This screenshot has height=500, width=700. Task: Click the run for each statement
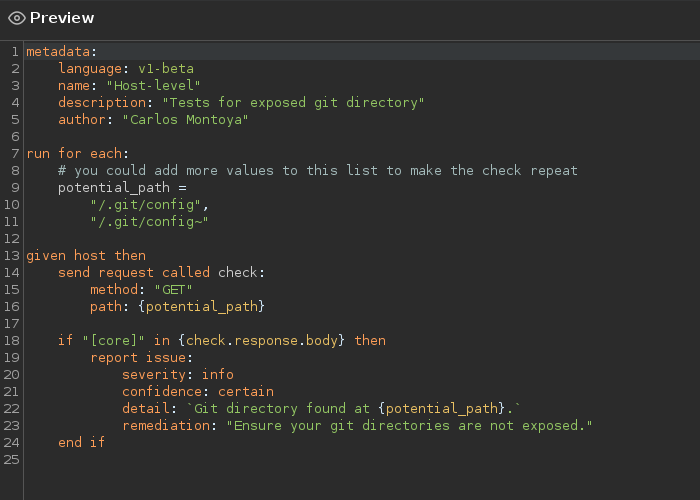click(78, 154)
